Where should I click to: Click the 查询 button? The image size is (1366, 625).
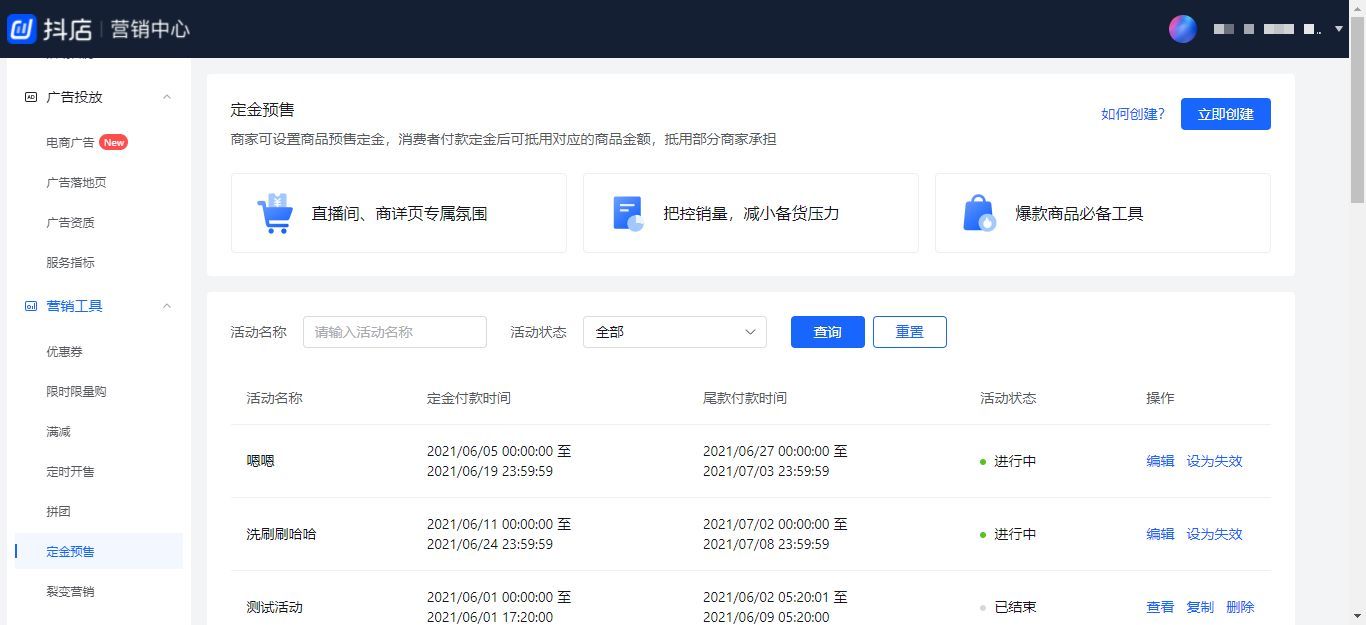827,332
